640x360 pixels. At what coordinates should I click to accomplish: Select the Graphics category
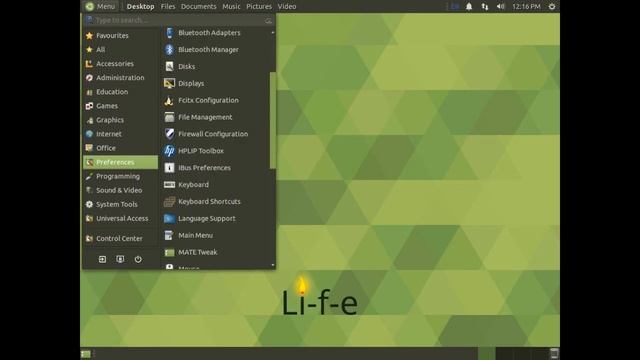(x=120, y=120)
